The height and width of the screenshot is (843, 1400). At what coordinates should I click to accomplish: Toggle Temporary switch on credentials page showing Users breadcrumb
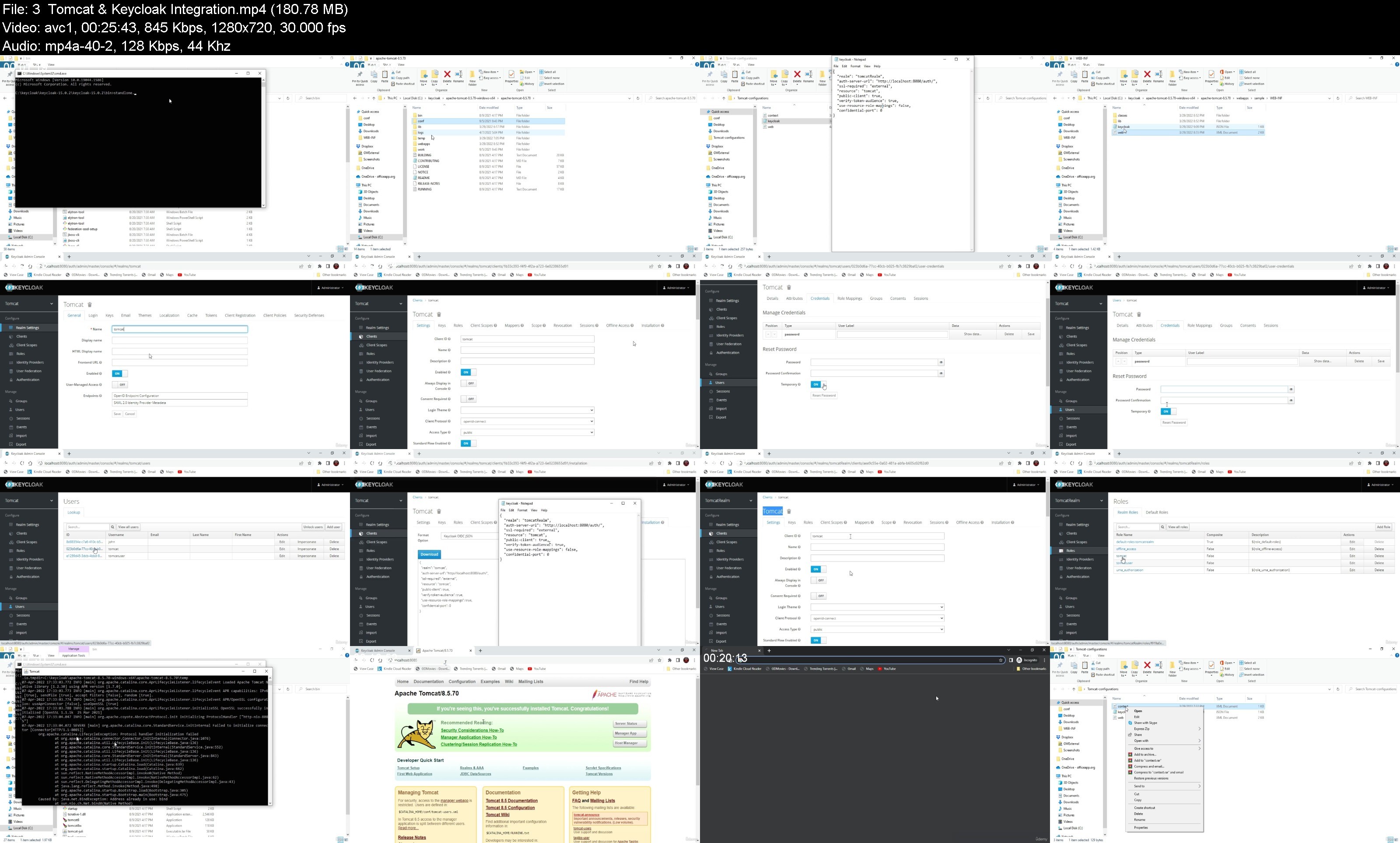(1168, 411)
